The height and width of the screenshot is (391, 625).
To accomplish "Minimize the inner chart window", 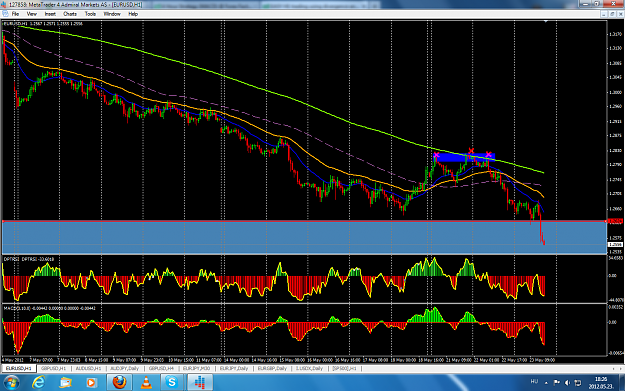I will (604, 14).
